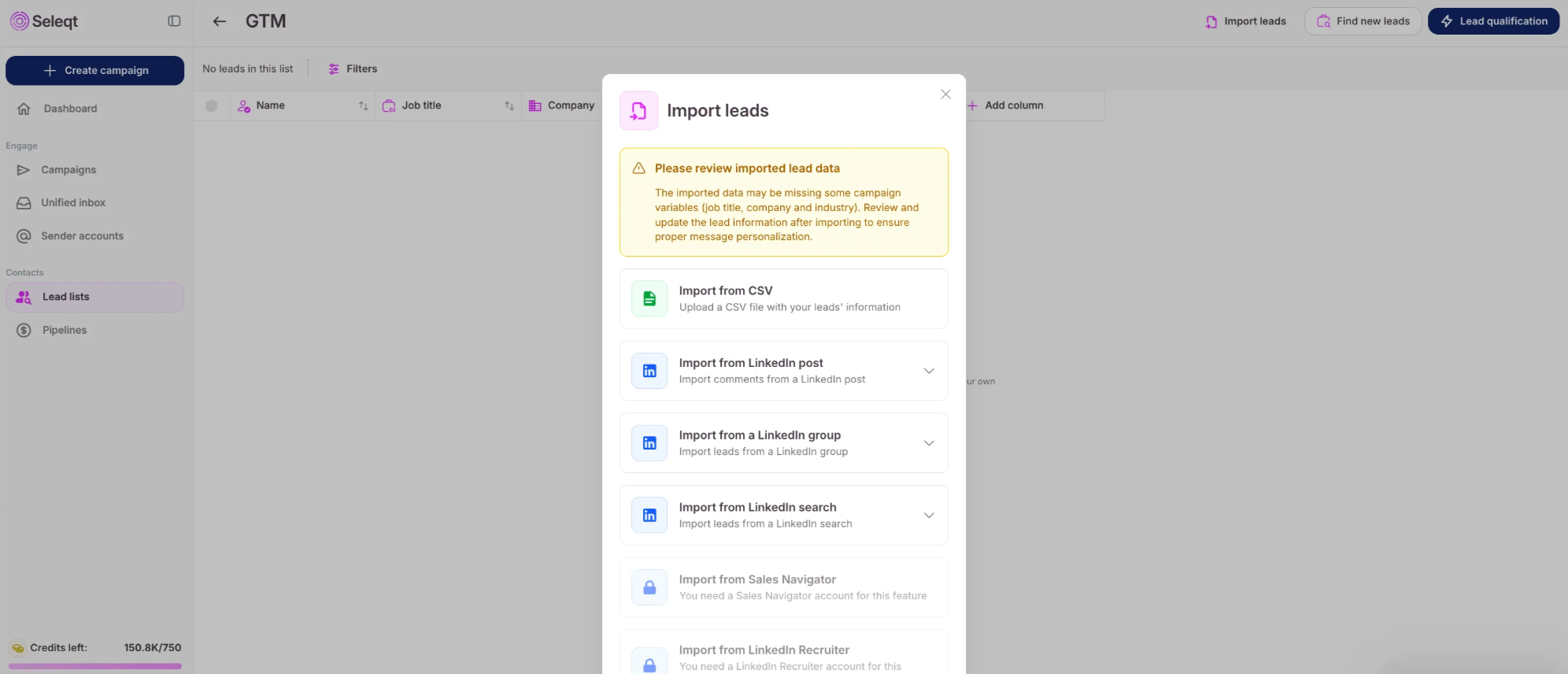Click the back arrow next to GTM
1568x674 pixels.
220,21
